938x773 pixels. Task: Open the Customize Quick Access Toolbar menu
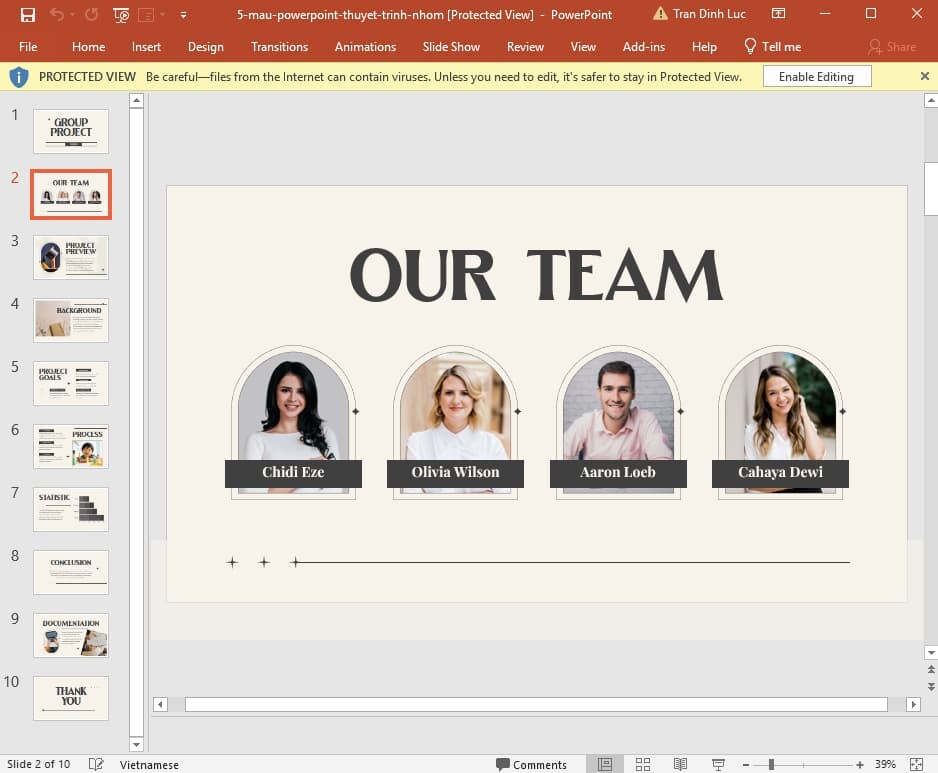(183, 14)
